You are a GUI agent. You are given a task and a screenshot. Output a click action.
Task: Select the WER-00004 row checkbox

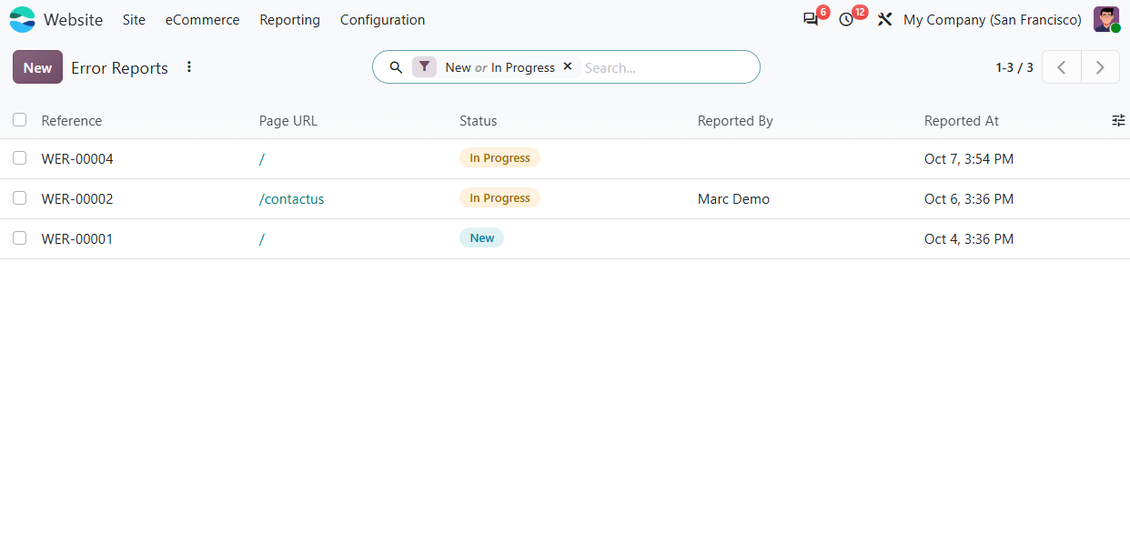click(19, 158)
